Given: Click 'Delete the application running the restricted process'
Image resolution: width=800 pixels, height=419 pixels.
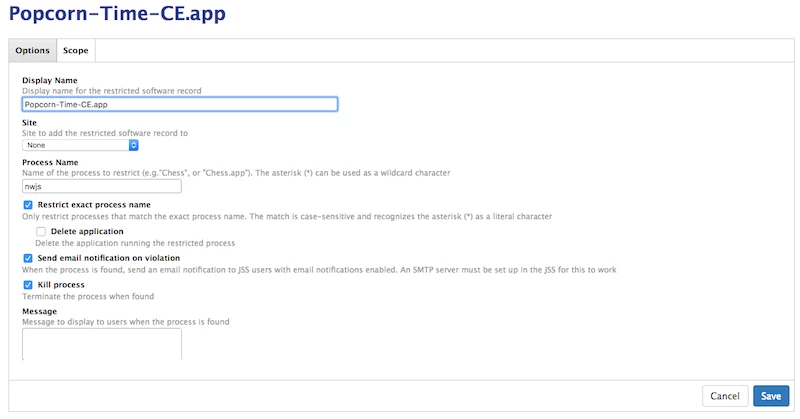Looking at the screenshot, I should [x=135, y=243].
